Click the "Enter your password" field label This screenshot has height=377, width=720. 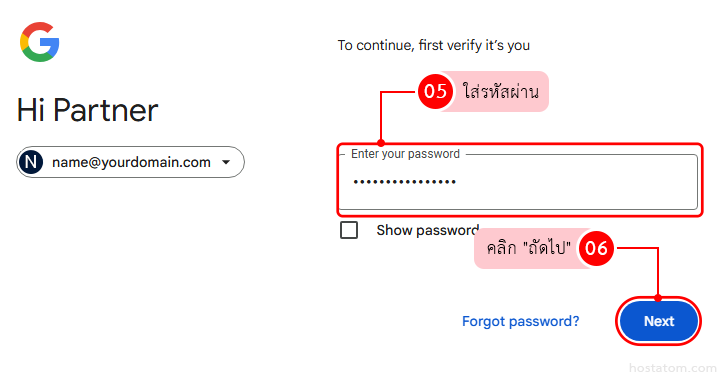click(x=405, y=154)
